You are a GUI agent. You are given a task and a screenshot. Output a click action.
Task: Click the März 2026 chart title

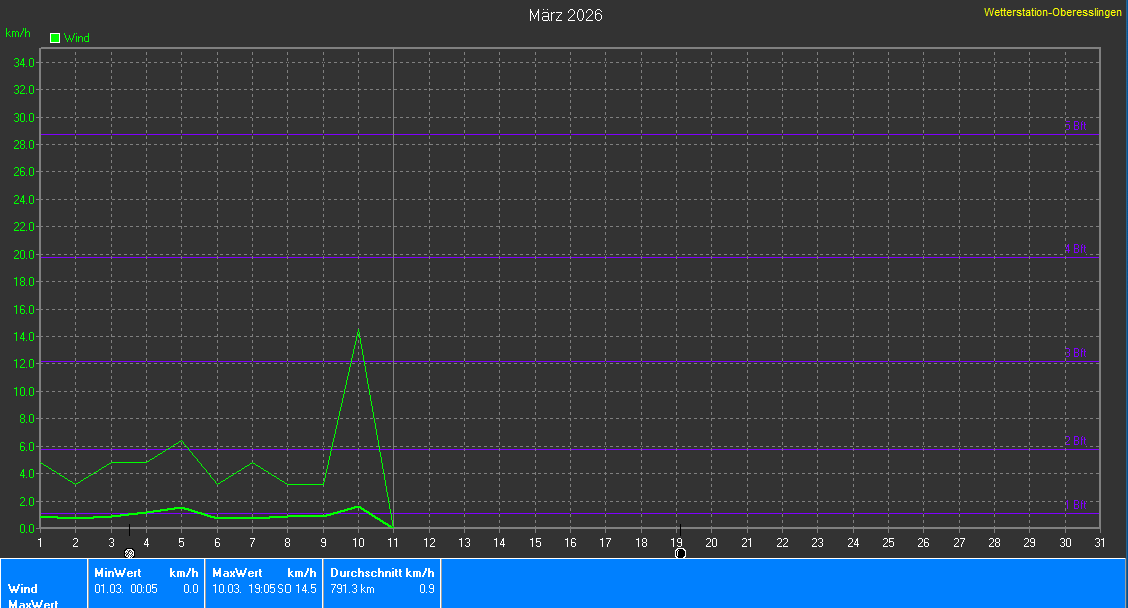click(x=565, y=16)
